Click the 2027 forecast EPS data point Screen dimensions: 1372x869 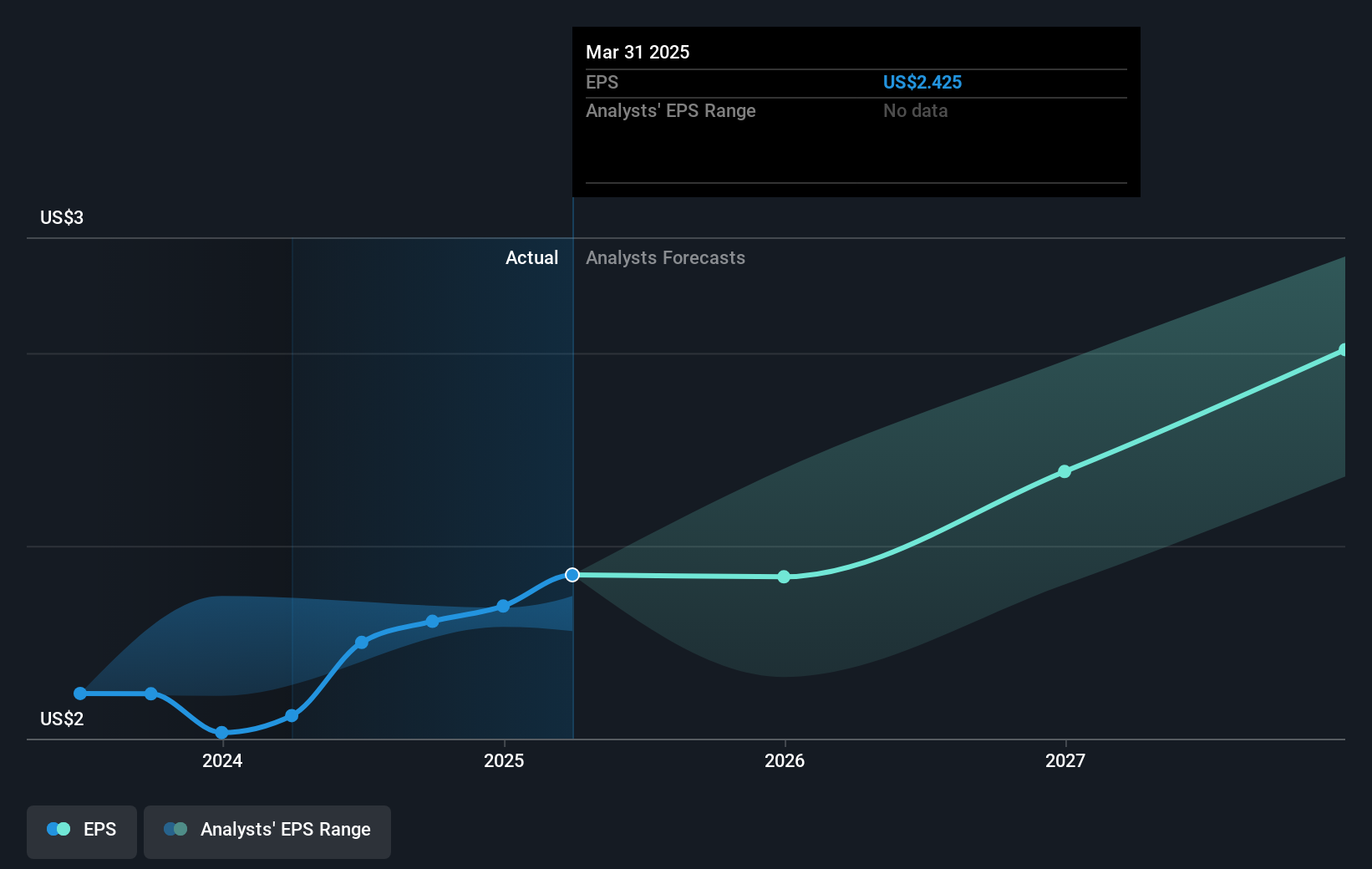coord(1065,471)
